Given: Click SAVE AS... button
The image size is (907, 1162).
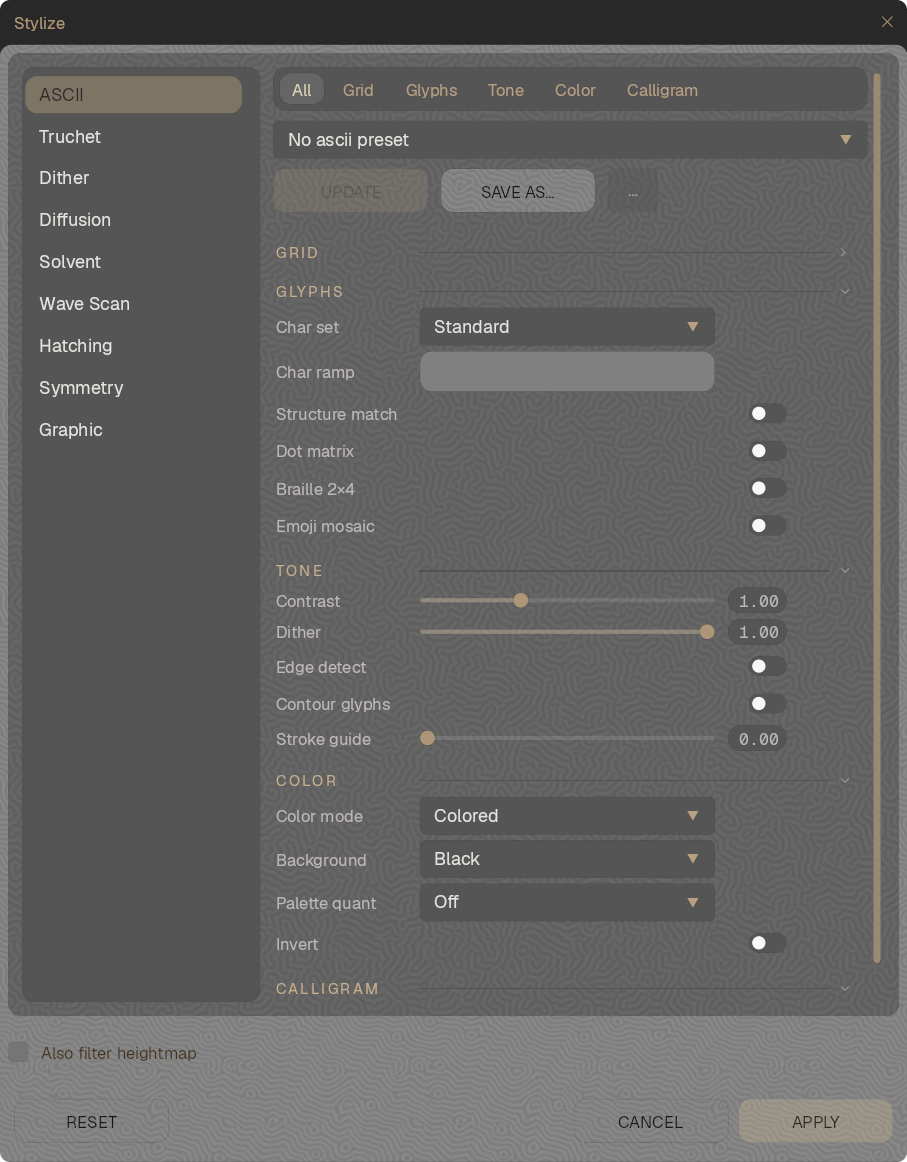Looking at the screenshot, I should (x=517, y=191).
